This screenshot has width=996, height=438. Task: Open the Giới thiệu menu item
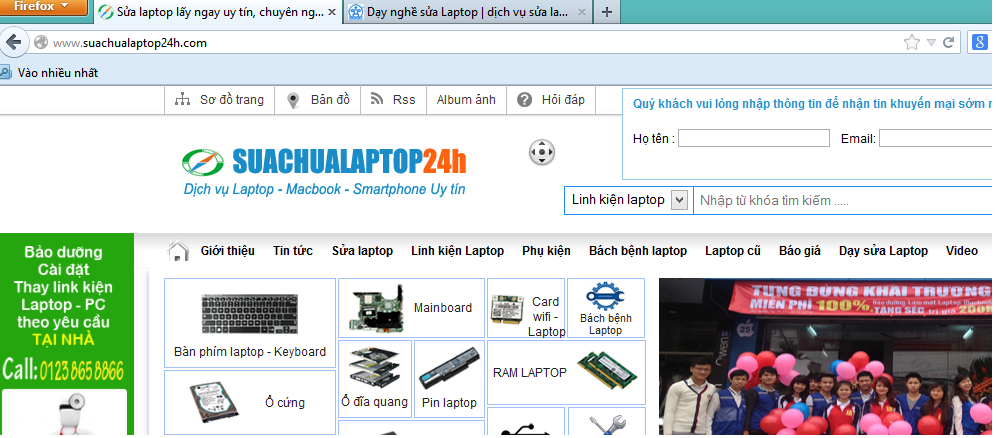point(227,251)
